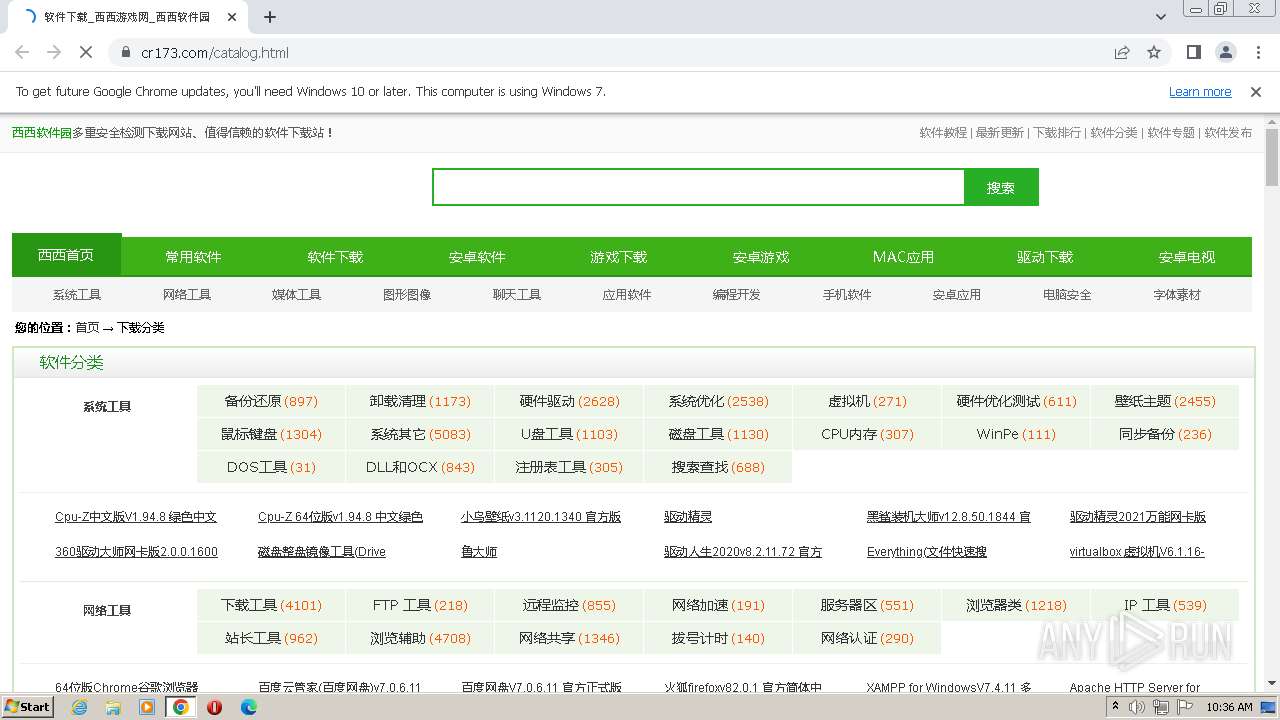Open the 软件发布 top link
Viewport: 1280px width, 720px height.
(x=1228, y=132)
